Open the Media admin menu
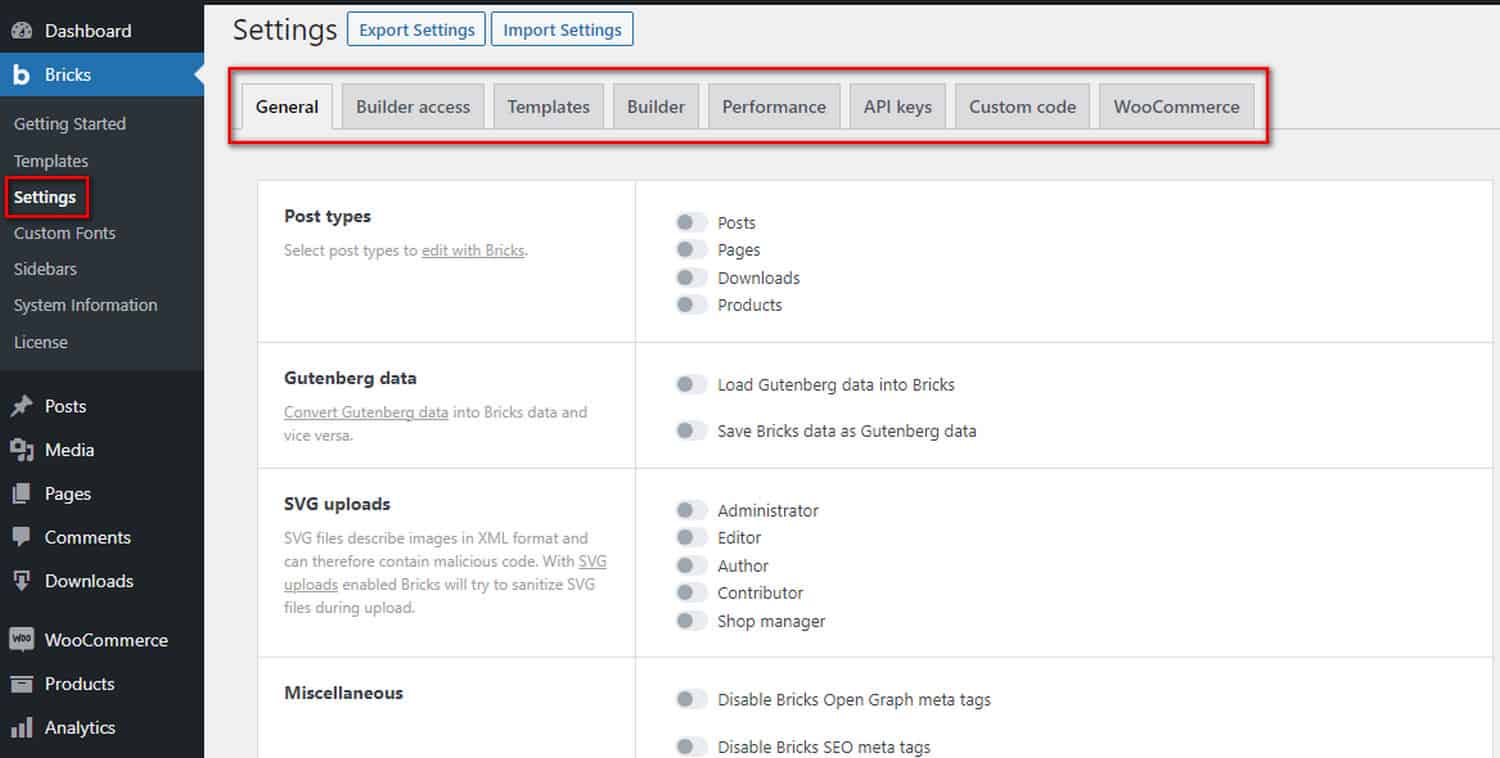The image size is (1500, 758). click(x=102, y=450)
